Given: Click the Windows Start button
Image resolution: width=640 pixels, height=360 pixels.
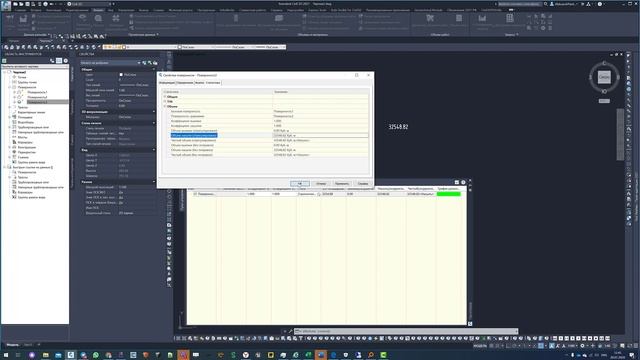Looking at the screenshot, I should click(x=6, y=355).
